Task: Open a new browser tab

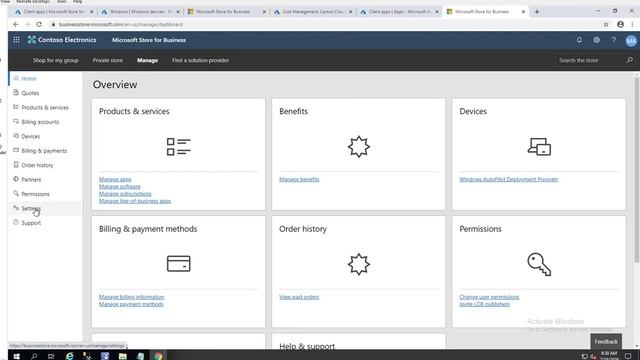Action: click(x=537, y=12)
